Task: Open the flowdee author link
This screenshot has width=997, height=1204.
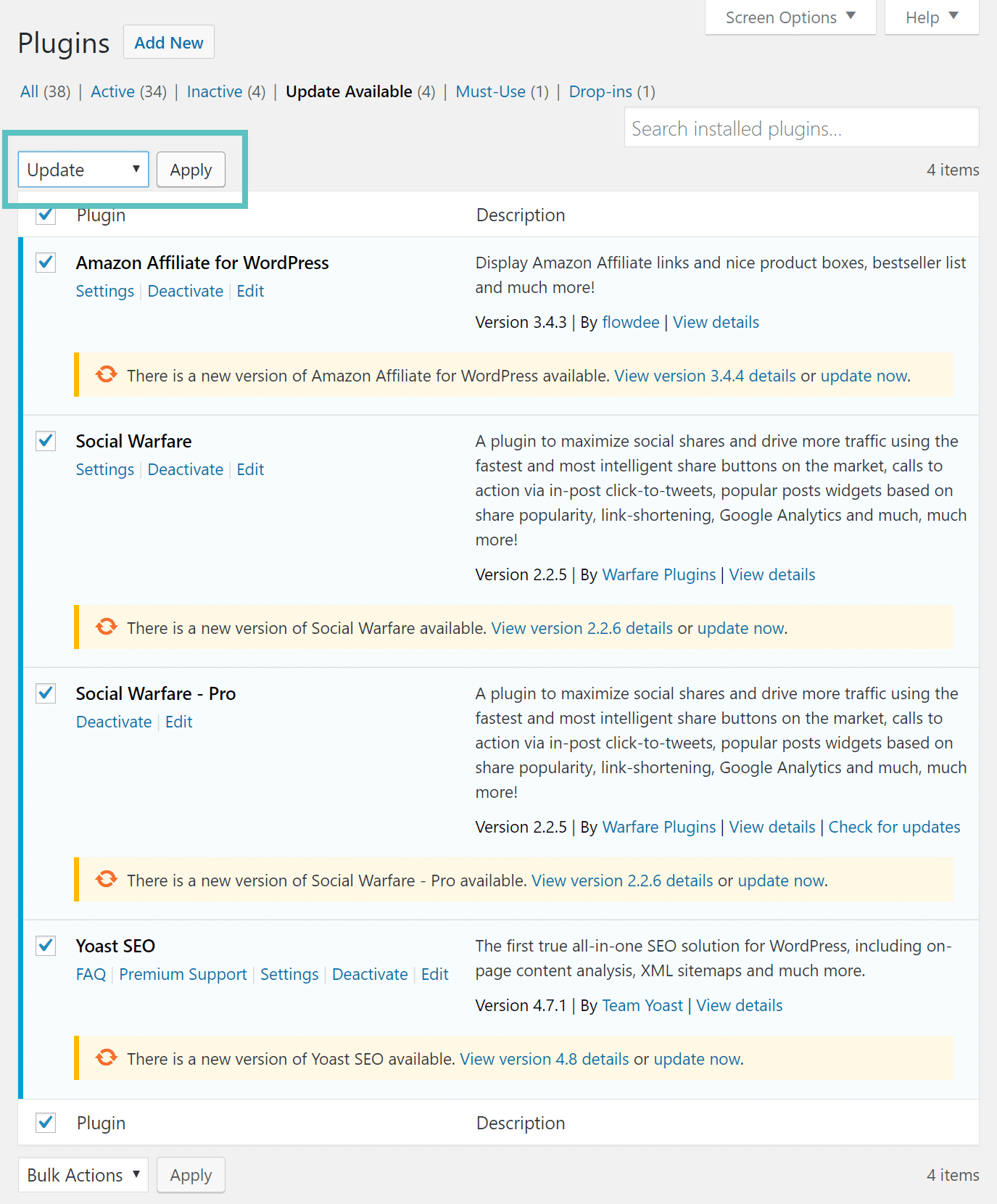Action: pyautogui.click(x=631, y=322)
